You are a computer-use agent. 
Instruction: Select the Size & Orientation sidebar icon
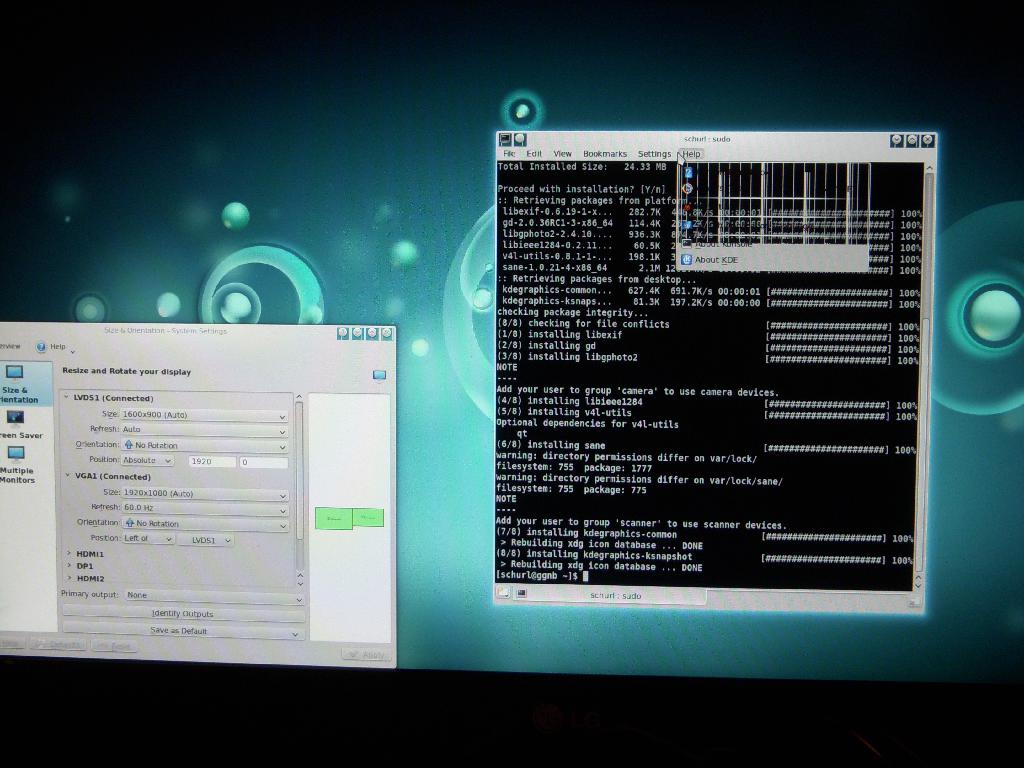(15, 374)
